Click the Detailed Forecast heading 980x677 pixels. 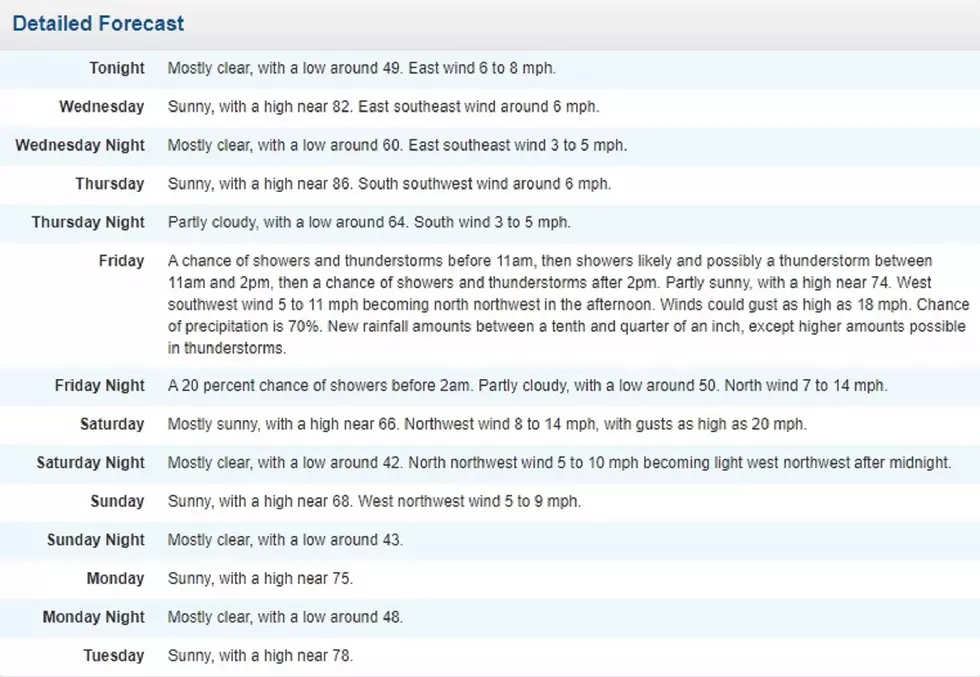pyautogui.click(x=98, y=24)
